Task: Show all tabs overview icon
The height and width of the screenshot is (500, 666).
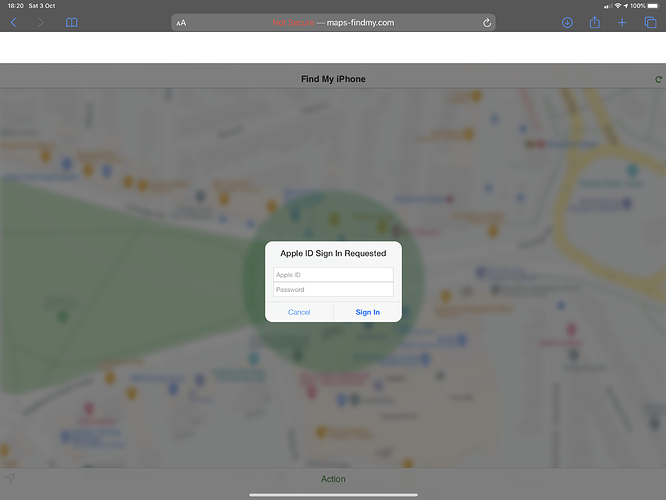Action: (650, 23)
